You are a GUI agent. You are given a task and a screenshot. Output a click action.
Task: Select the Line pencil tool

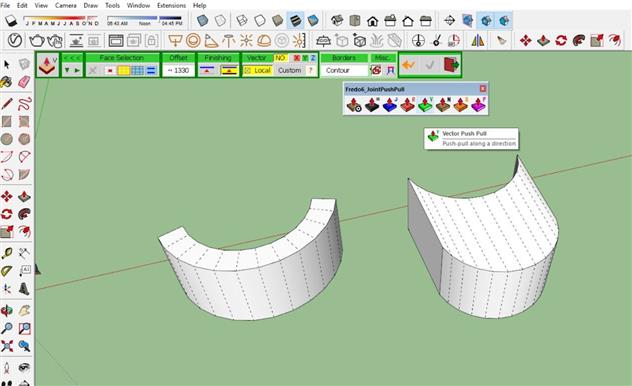pyautogui.click(x=7, y=104)
